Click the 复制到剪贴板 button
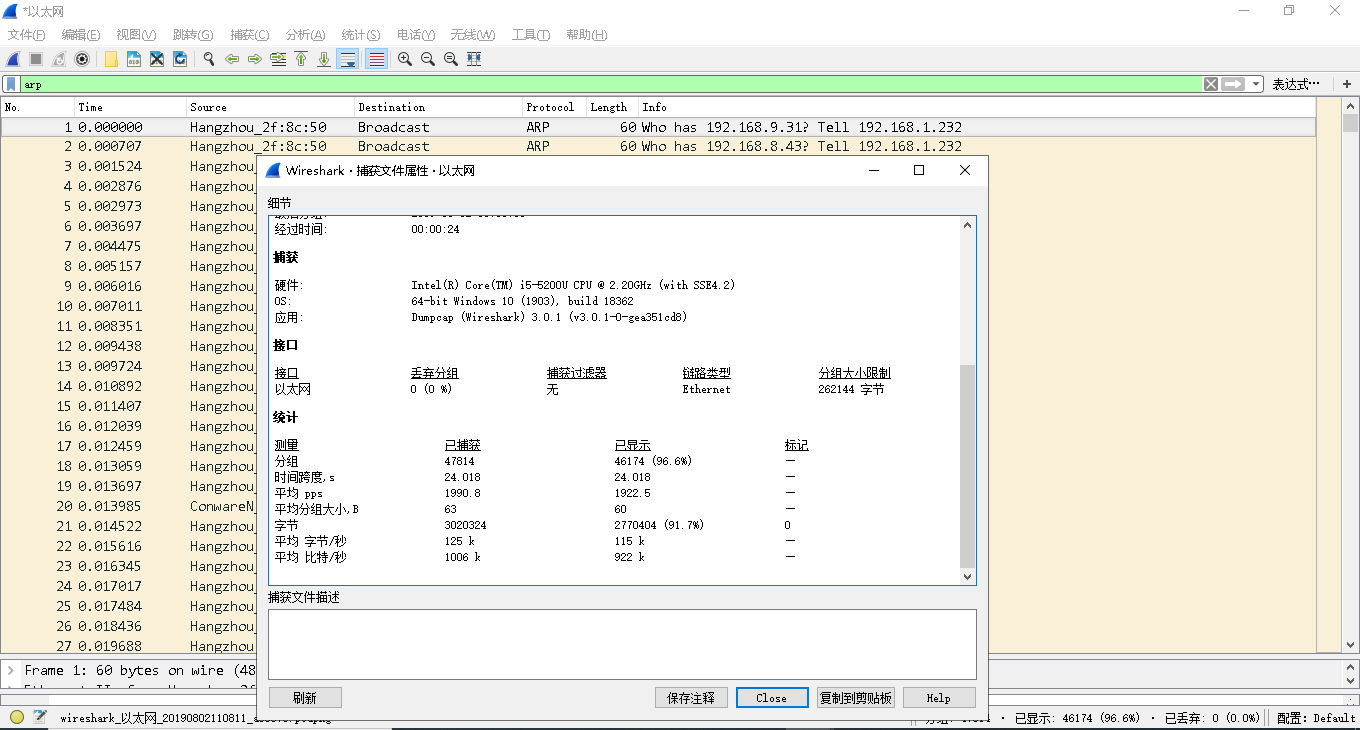 pyautogui.click(x=856, y=698)
